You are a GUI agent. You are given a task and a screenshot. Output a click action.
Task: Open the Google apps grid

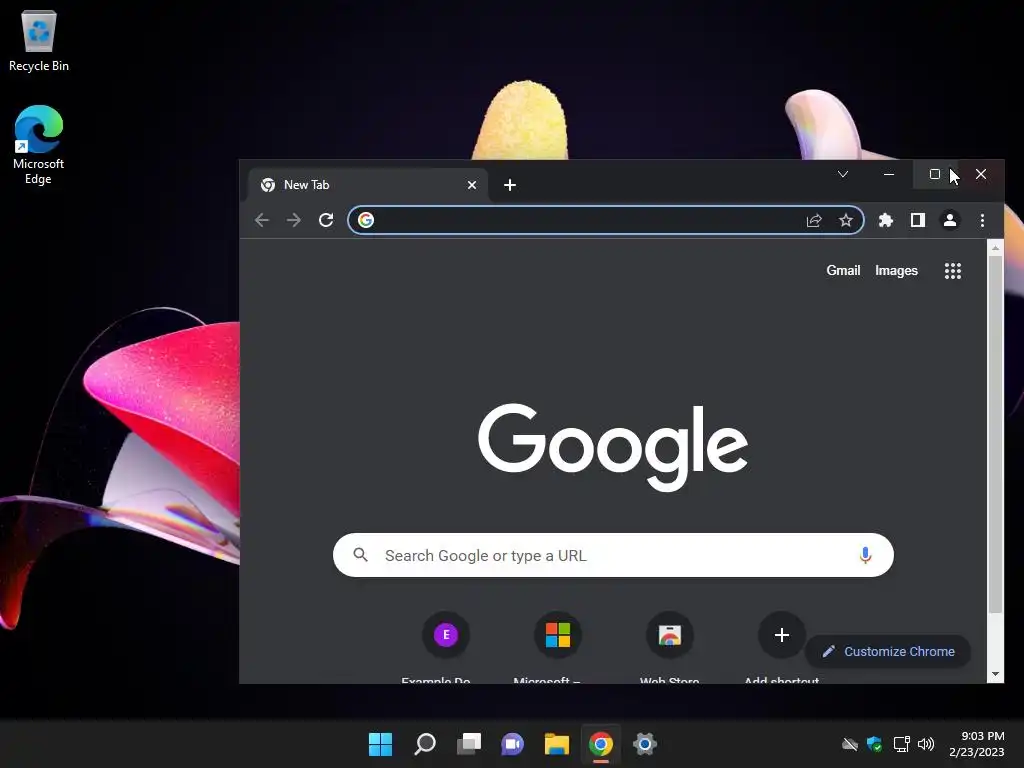coord(953,270)
